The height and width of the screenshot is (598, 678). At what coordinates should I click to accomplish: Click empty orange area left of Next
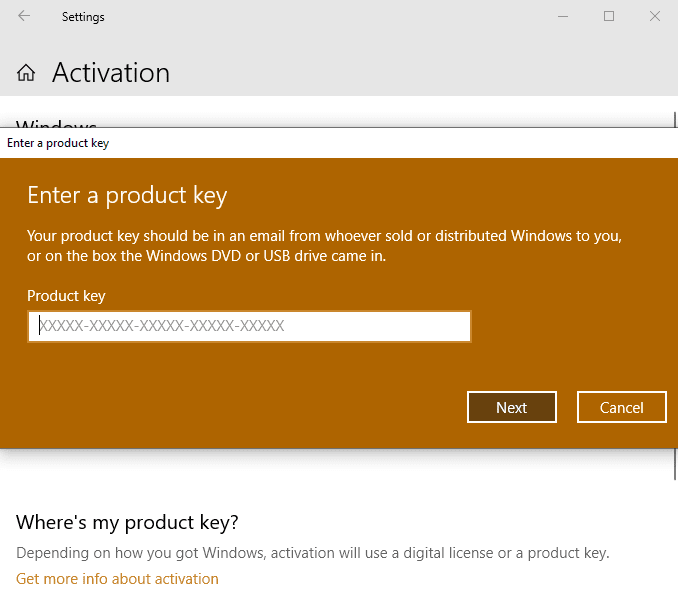[250, 407]
